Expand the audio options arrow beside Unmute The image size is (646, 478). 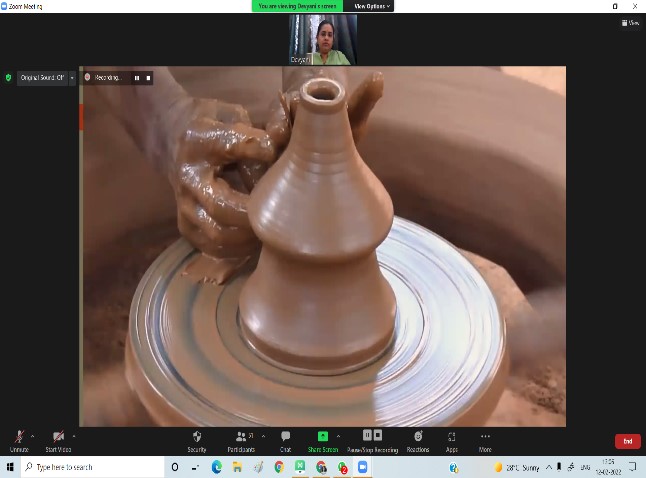tap(33, 435)
